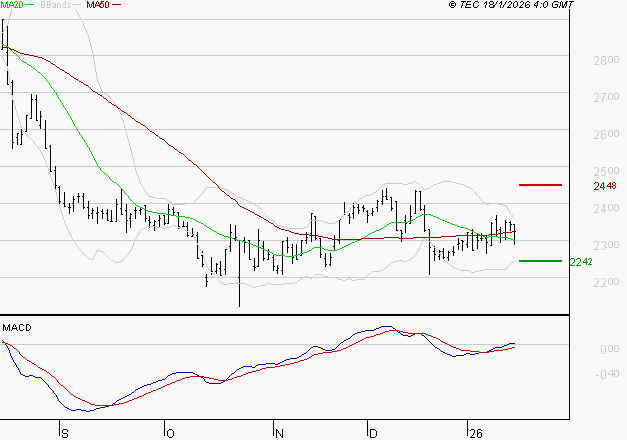Viewport: 627px width, 440px height.
Task: Click the MACD -040 axis label
Action: pos(607,374)
